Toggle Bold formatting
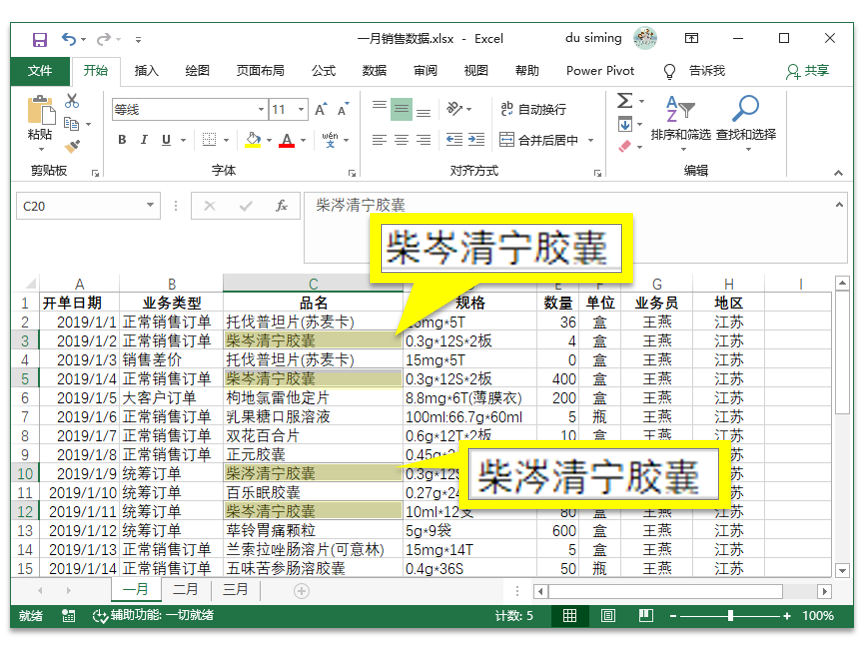This screenshot has height=657, width=863. [x=122, y=140]
